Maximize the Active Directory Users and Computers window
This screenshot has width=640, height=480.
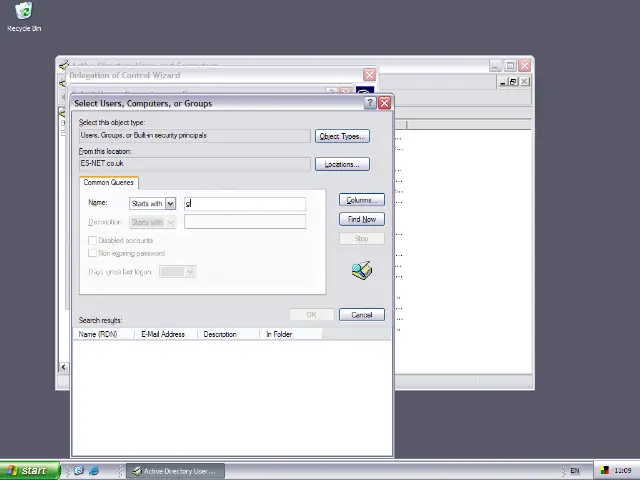(510, 65)
